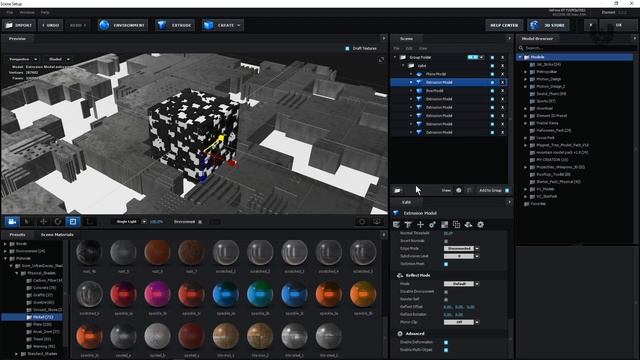Click the Create button
640x360 pixels.
[x=223, y=25]
